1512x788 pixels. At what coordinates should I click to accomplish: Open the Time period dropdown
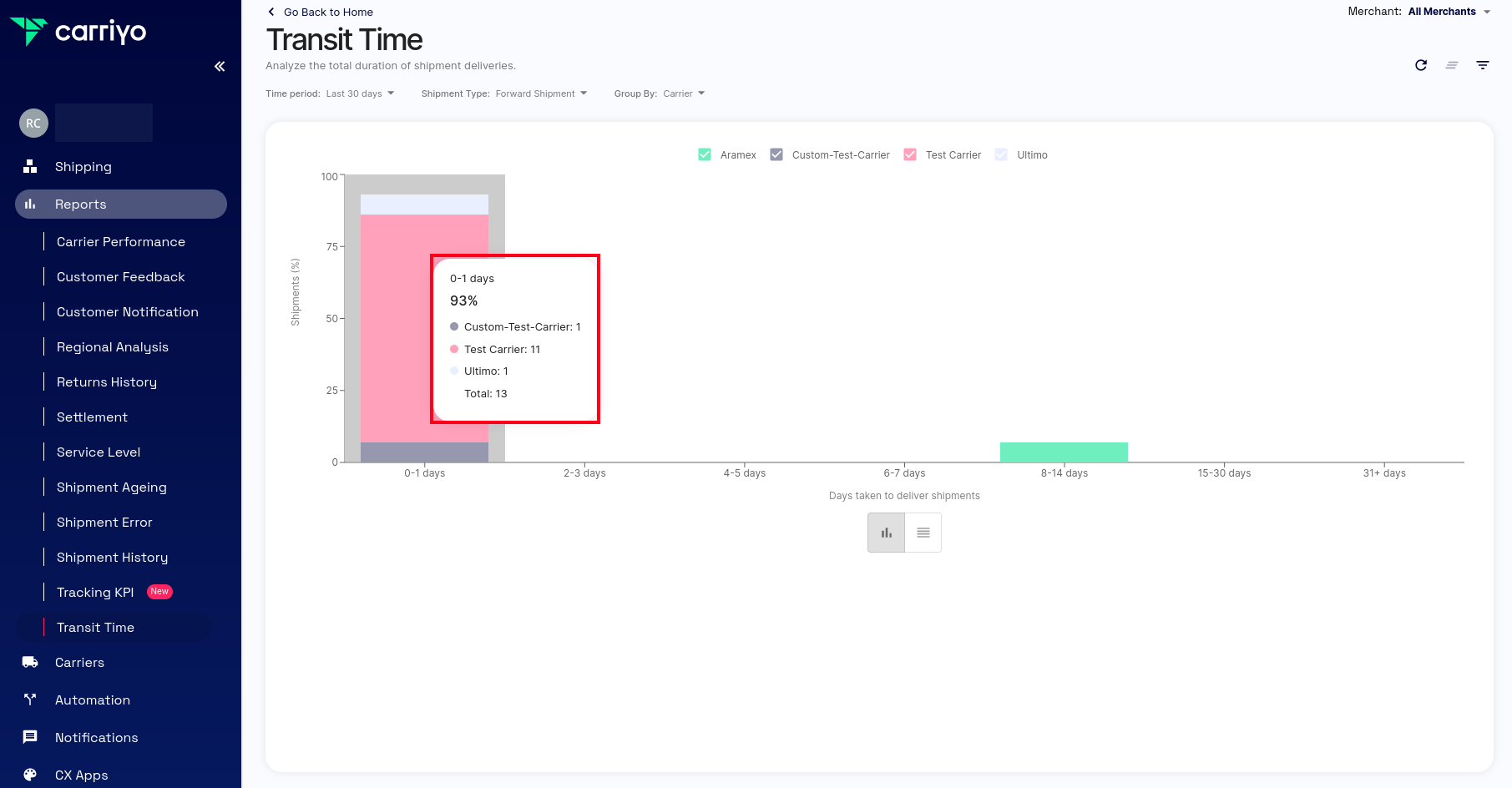pyautogui.click(x=360, y=93)
